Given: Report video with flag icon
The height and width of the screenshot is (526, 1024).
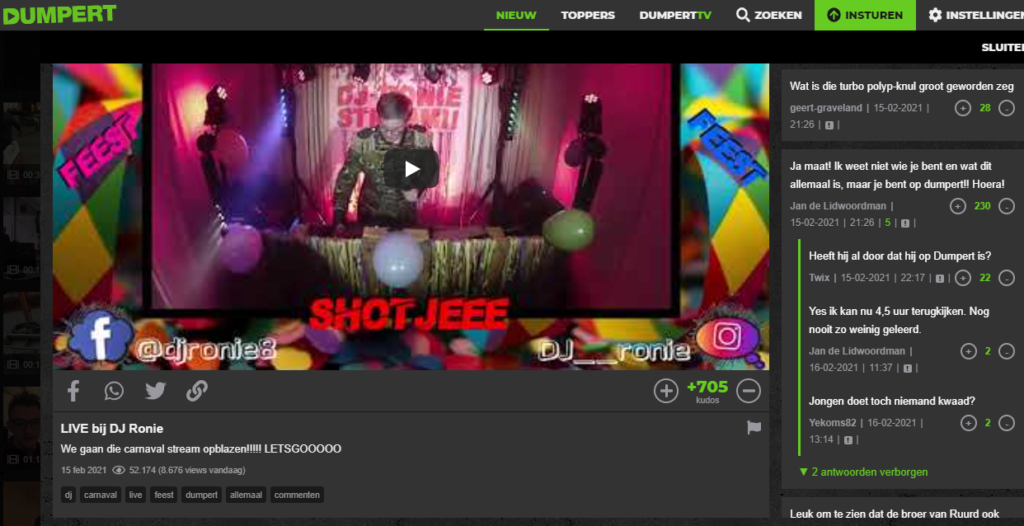Looking at the screenshot, I should [x=754, y=428].
